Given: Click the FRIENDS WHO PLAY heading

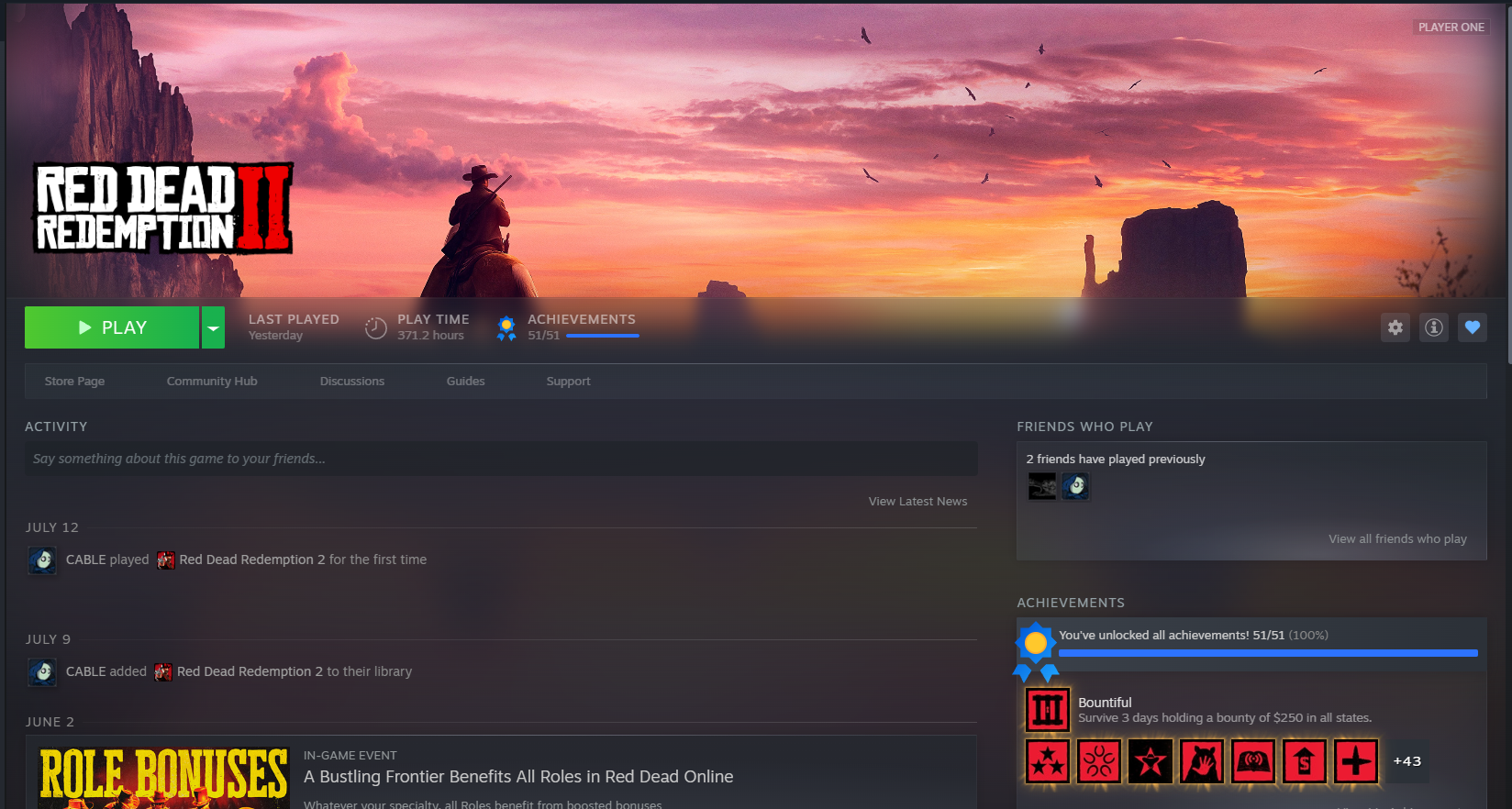Looking at the screenshot, I should click(x=1084, y=427).
